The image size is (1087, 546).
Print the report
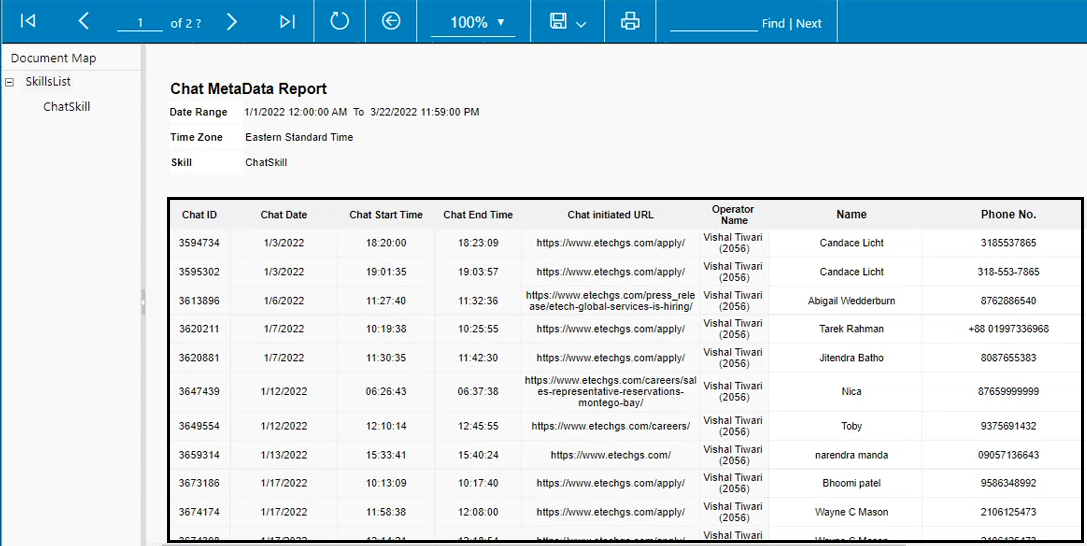tap(630, 21)
